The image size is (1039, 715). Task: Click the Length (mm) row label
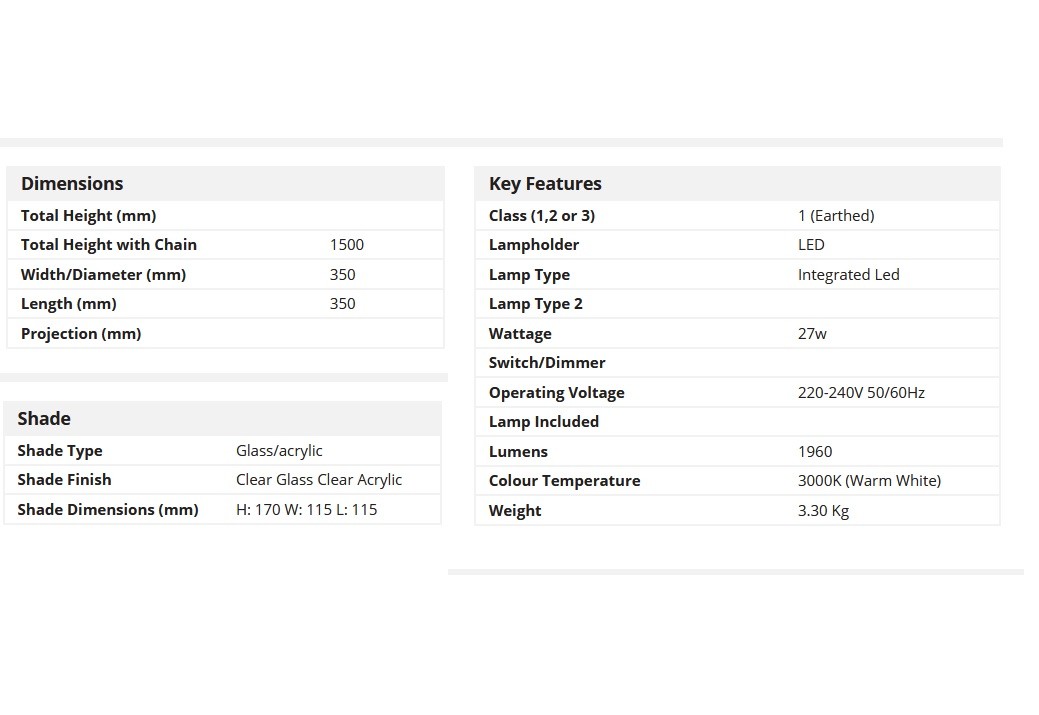tap(69, 303)
